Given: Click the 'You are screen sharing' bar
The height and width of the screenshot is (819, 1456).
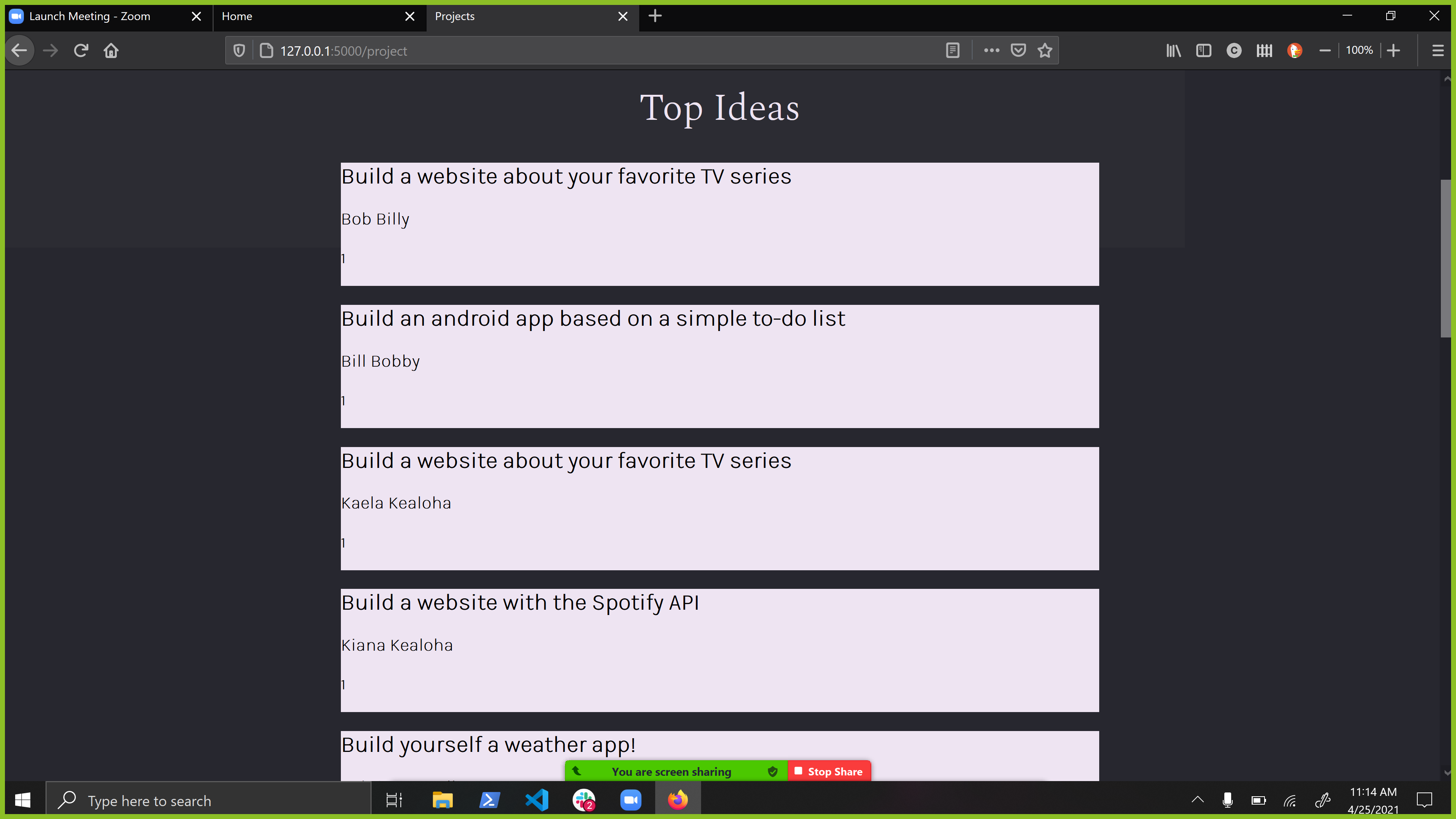Looking at the screenshot, I should (x=671, y=772).
